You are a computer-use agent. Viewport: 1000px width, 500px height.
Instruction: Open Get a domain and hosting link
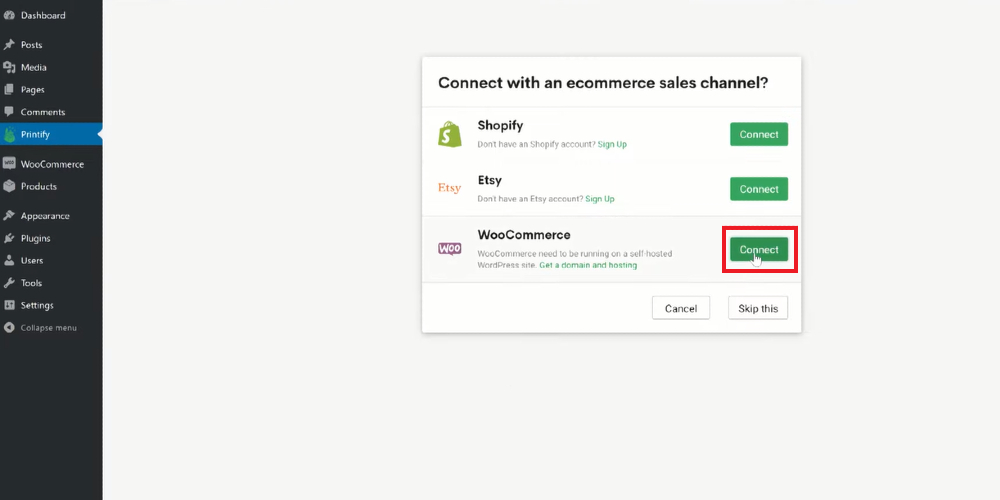coord(588,265)
